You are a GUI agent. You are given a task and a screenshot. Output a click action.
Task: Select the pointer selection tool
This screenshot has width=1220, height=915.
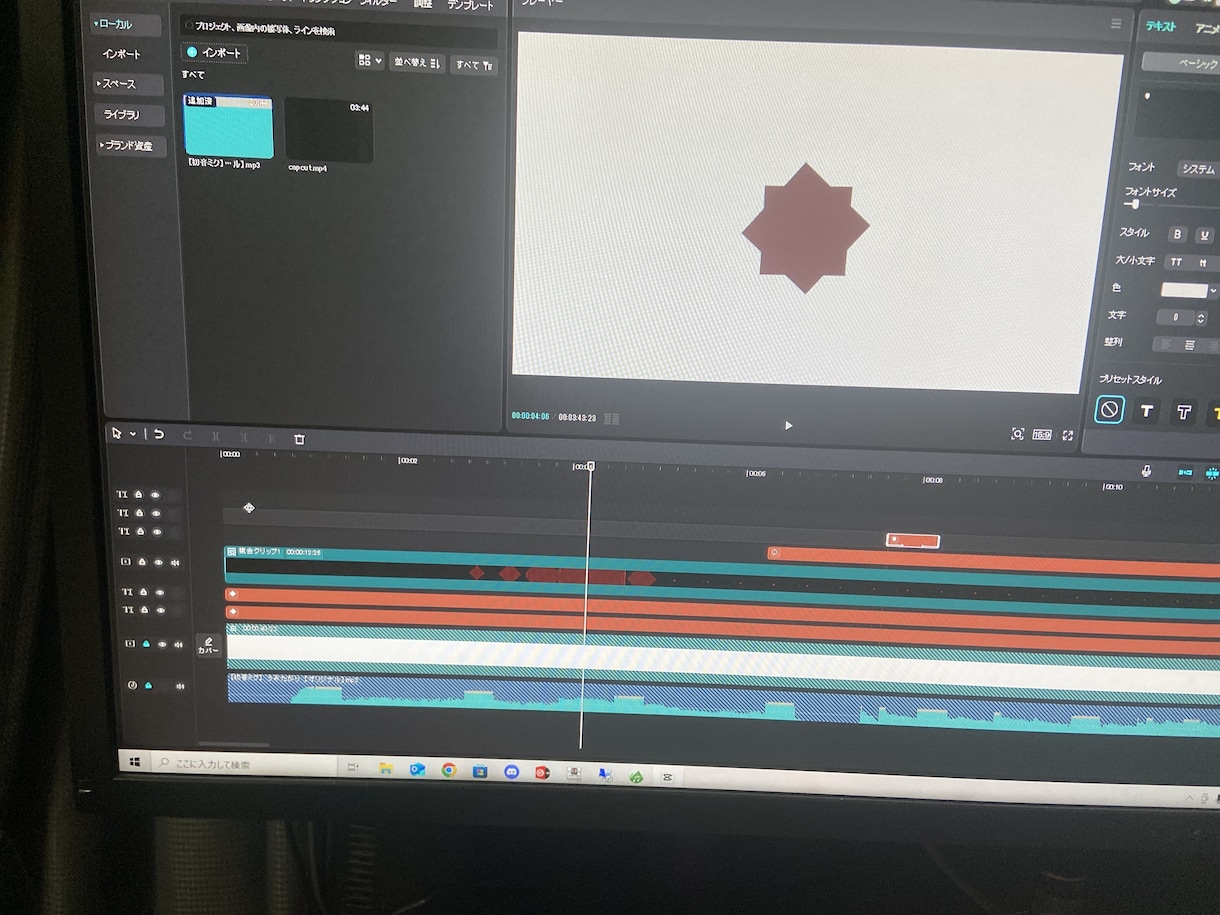pos(117,433)
